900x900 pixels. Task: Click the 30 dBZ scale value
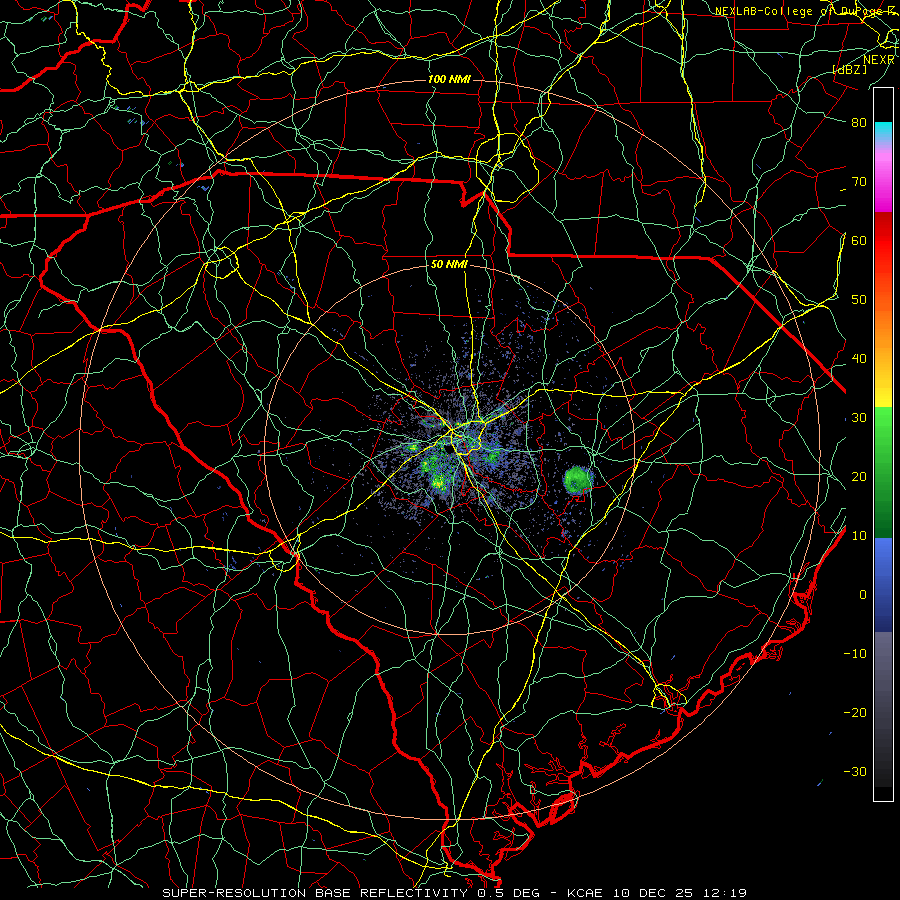[x=859, y=418]
